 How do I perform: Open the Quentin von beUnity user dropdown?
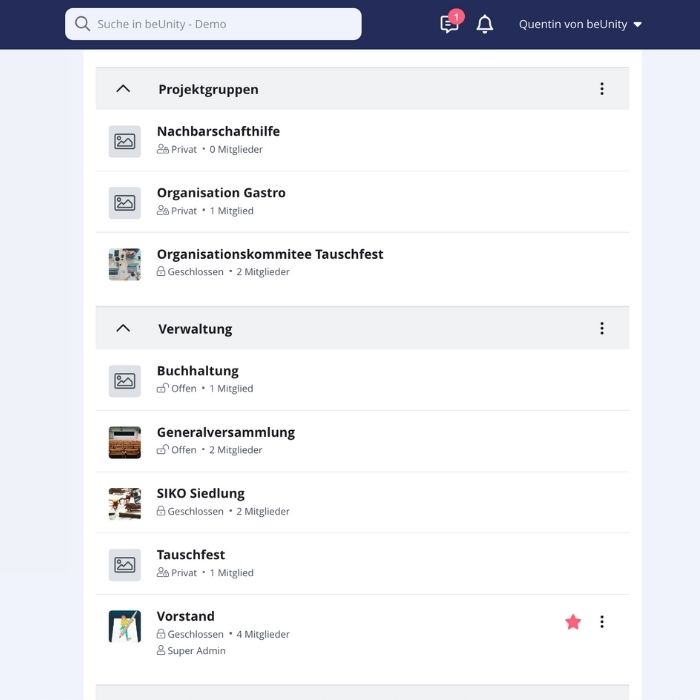(x=580, y=24)
